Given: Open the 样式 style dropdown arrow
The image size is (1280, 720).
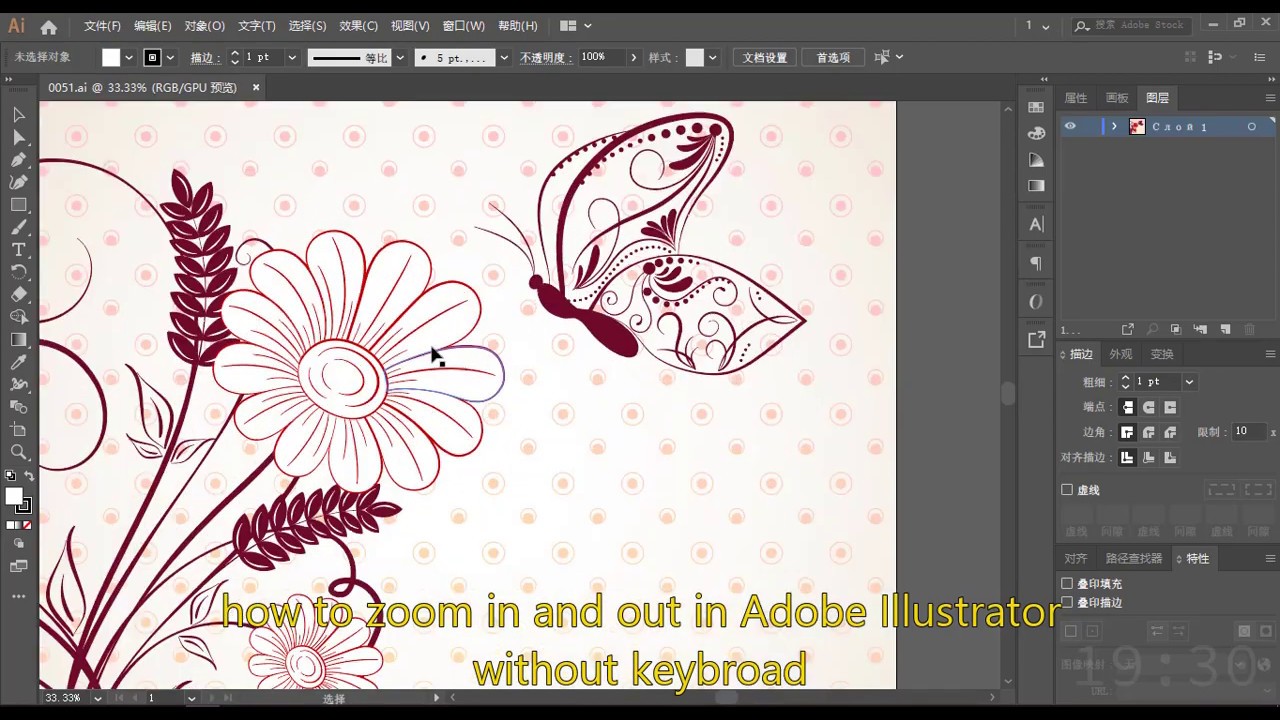Looking at the screenshot, I should click(x=712, y=58).
